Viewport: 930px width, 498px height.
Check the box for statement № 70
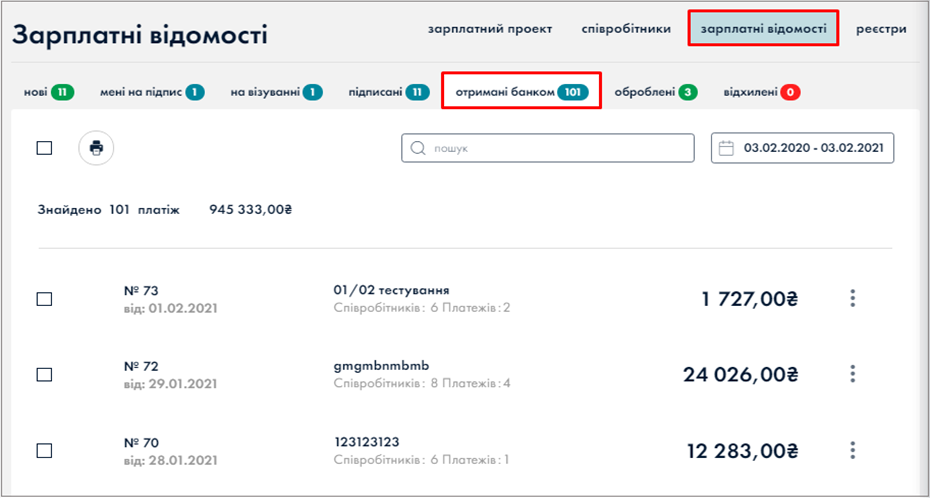[x=44, y=450]
